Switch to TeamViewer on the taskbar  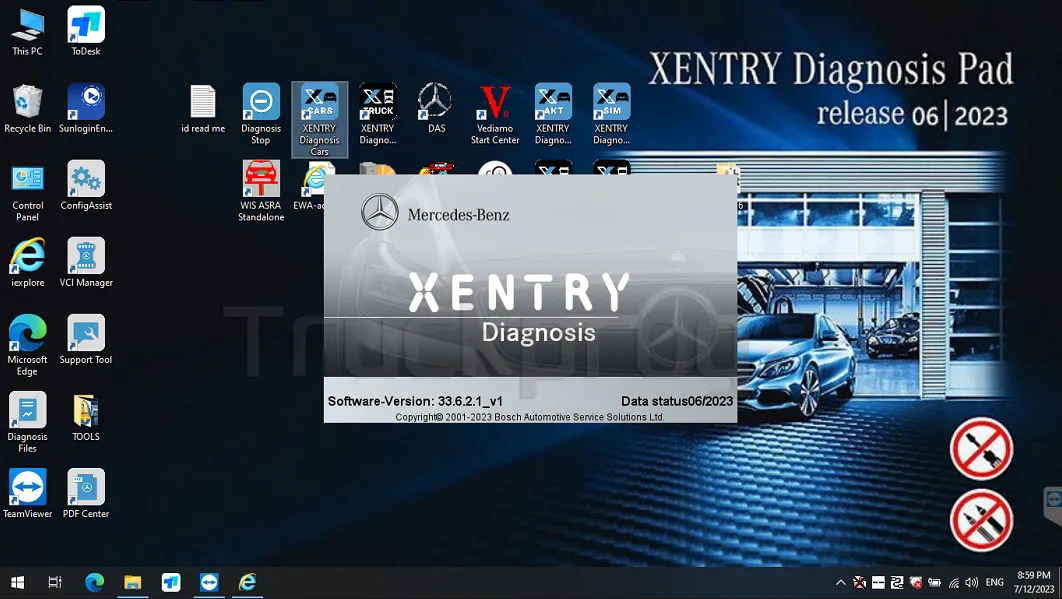[x=209, y=582]
